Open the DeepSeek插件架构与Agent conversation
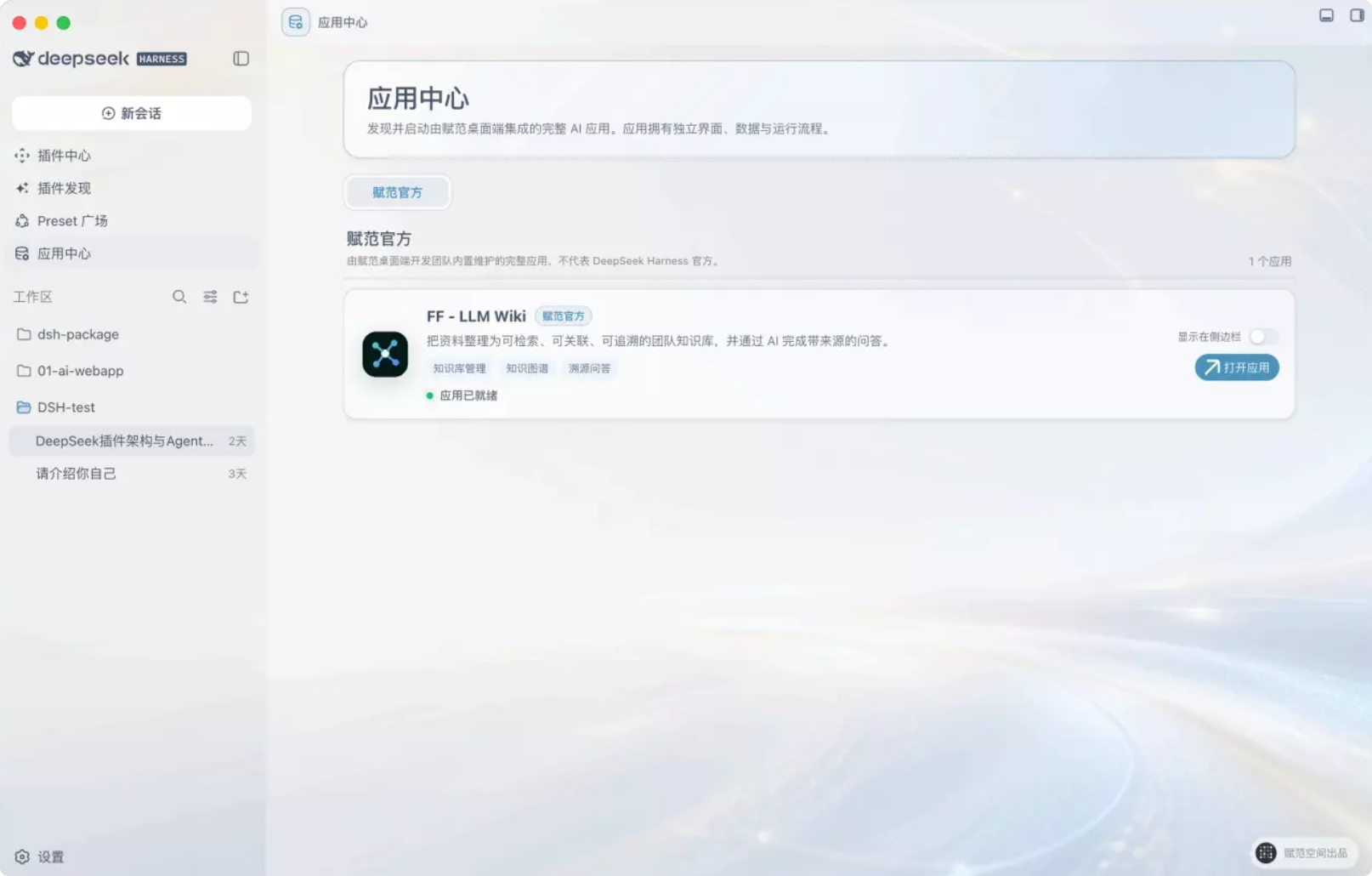 [132, 441]
